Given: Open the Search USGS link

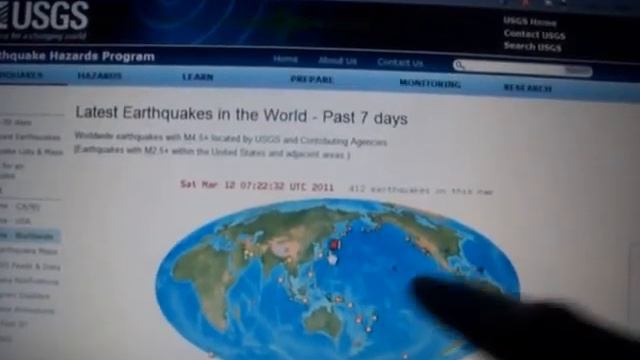Looking at the screenshot, I should point(532,47).
